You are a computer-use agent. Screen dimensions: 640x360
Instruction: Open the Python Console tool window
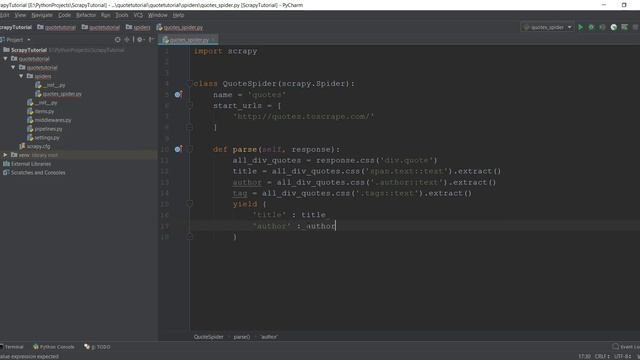click(x=53, y=347)
